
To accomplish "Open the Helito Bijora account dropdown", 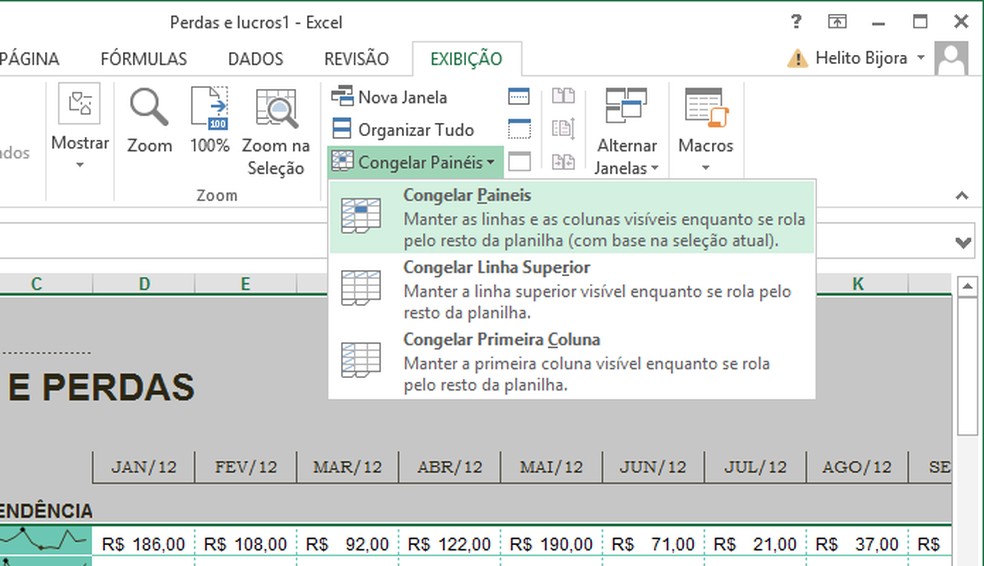I will pos(921,58).
